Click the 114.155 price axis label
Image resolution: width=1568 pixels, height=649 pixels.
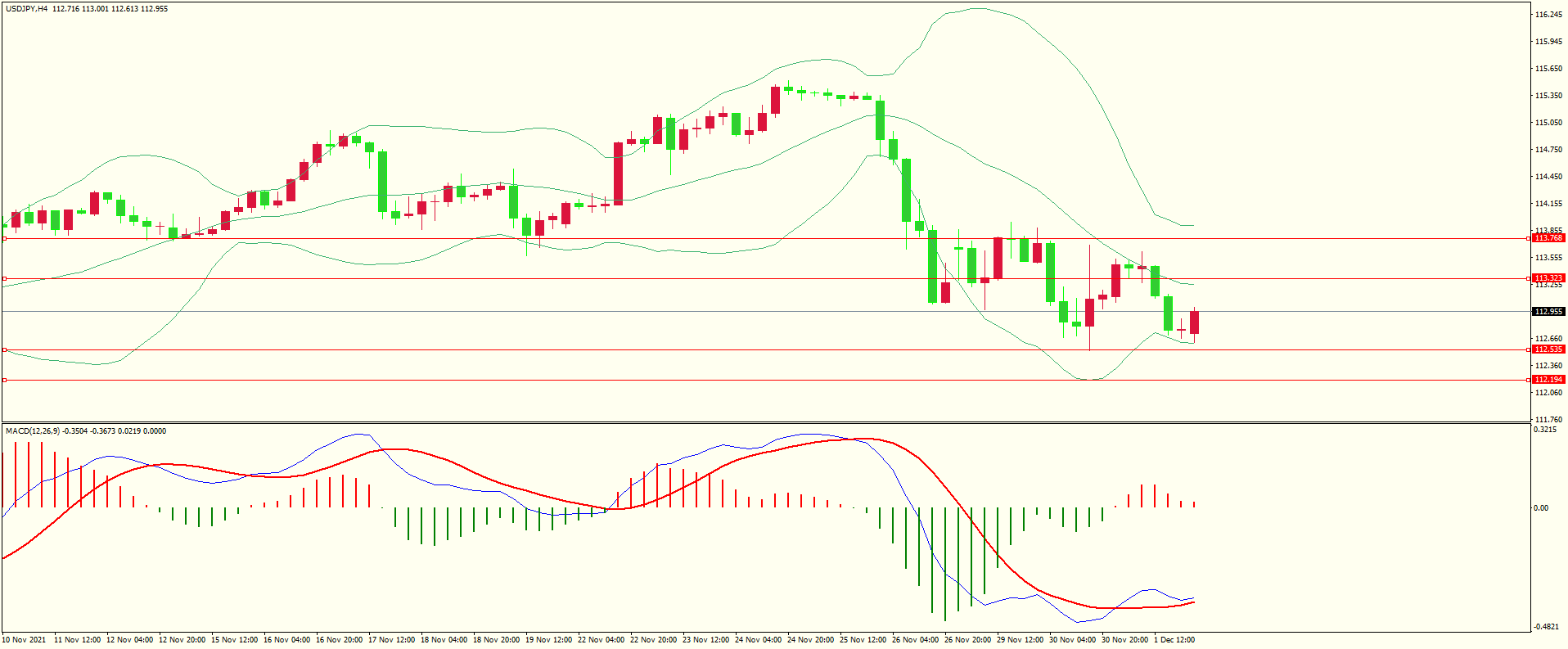tap(1548, 204)
